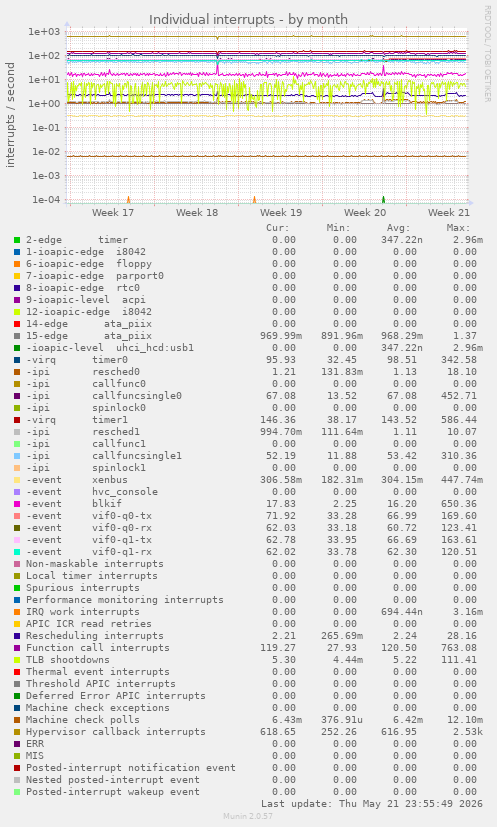Click the Week 21 axis label
Image resolution: width=497 pixels, height=827 pixels.
(448, 213)
